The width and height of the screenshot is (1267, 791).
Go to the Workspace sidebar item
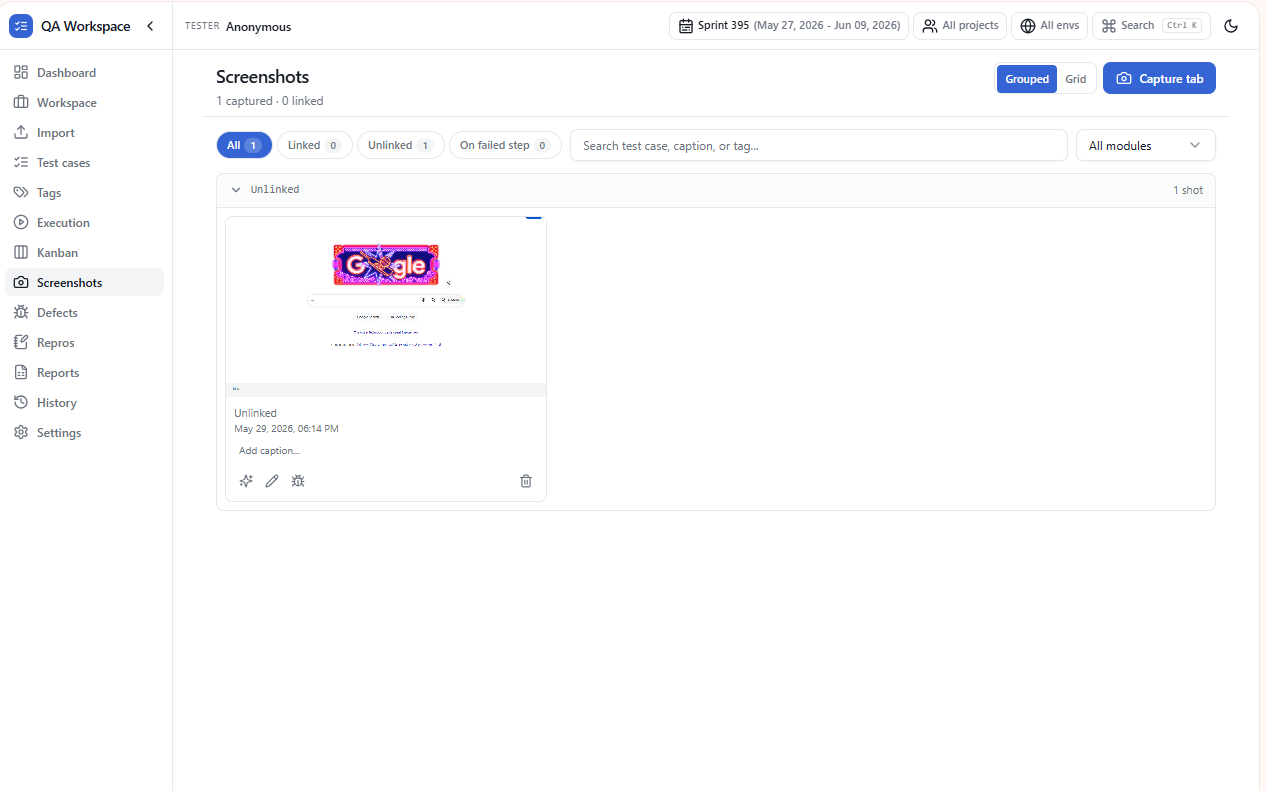tap(85, 103)
